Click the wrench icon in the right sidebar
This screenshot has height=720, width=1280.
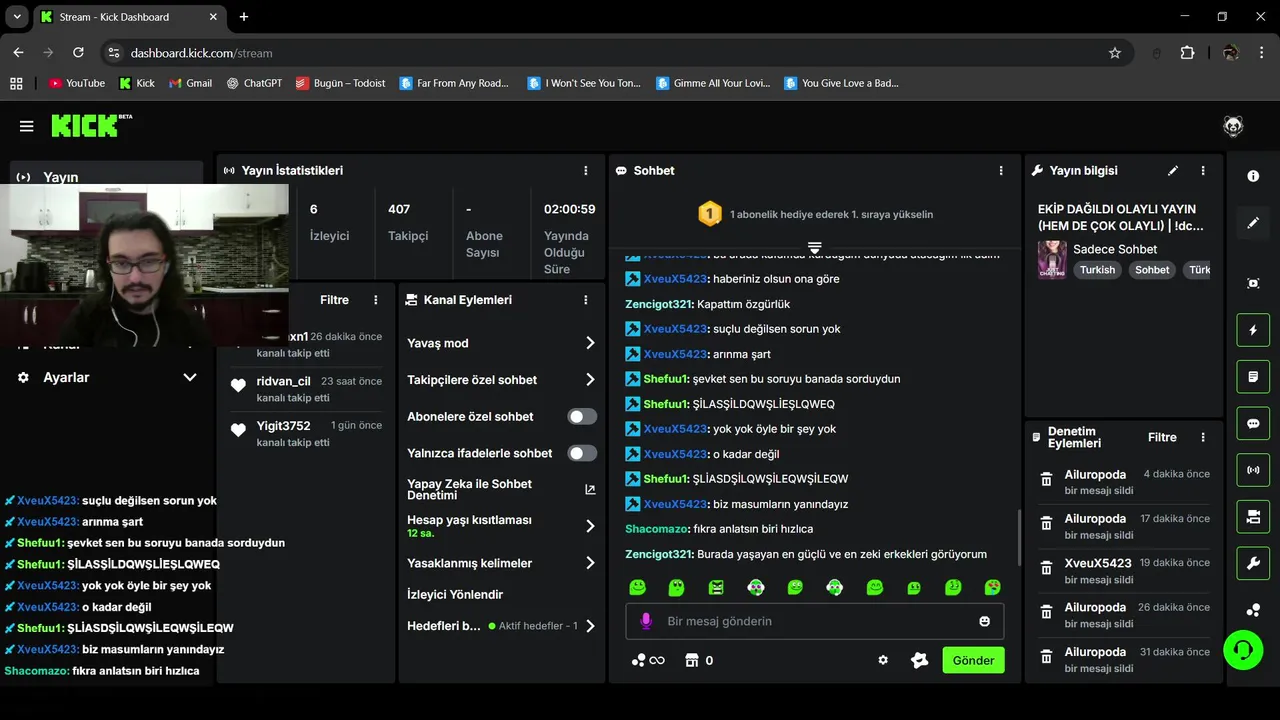pos(1253,563)
